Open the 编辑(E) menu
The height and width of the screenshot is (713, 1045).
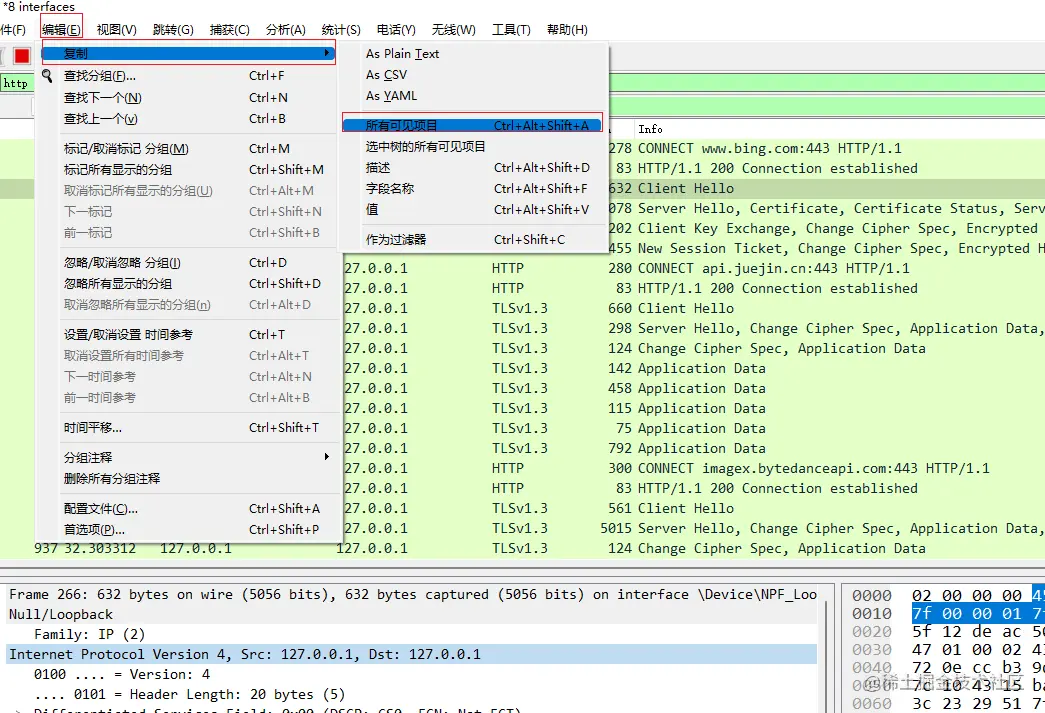[61, 30]
